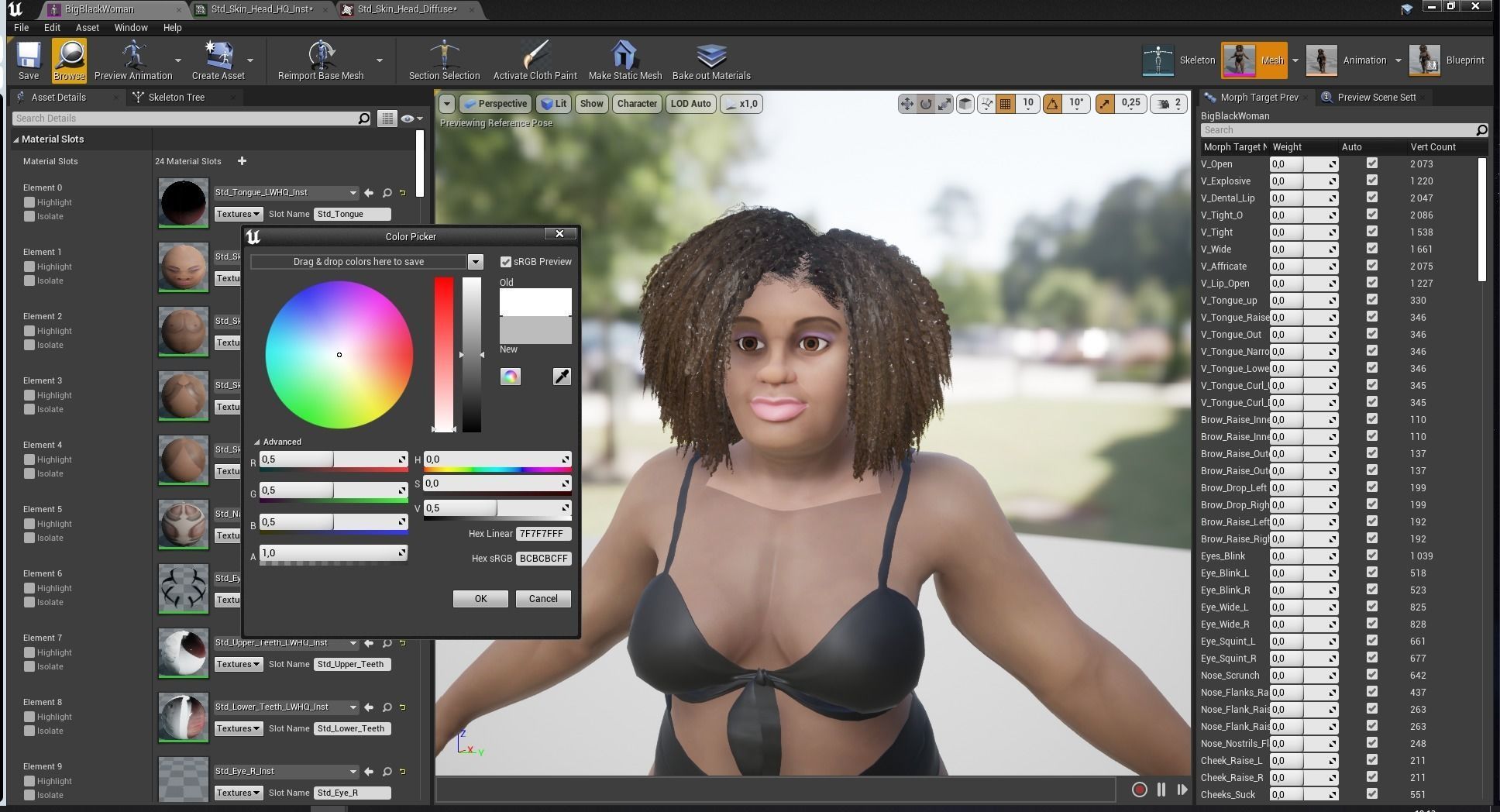This screenshot has height=812, width=1500.
Task: Open the File menu
Action: (21, 27)
